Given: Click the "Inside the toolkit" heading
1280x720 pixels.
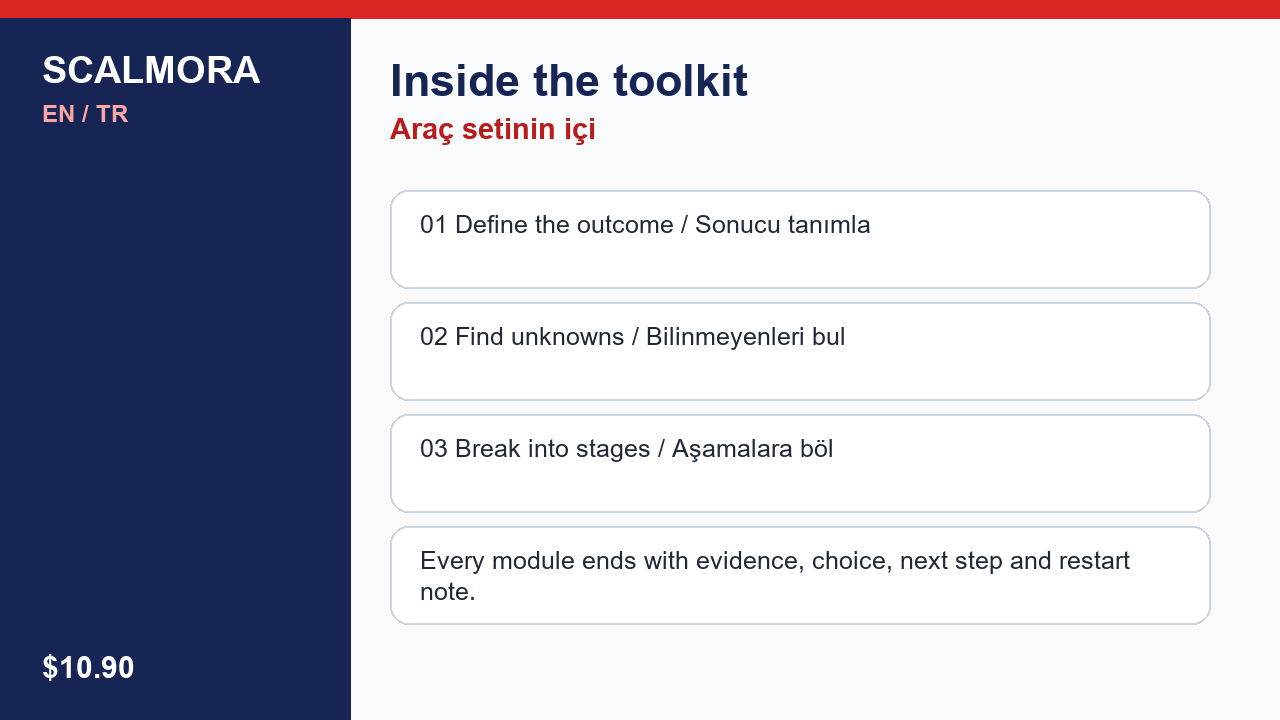Looking at the screenshot, I should coord(569,81).
